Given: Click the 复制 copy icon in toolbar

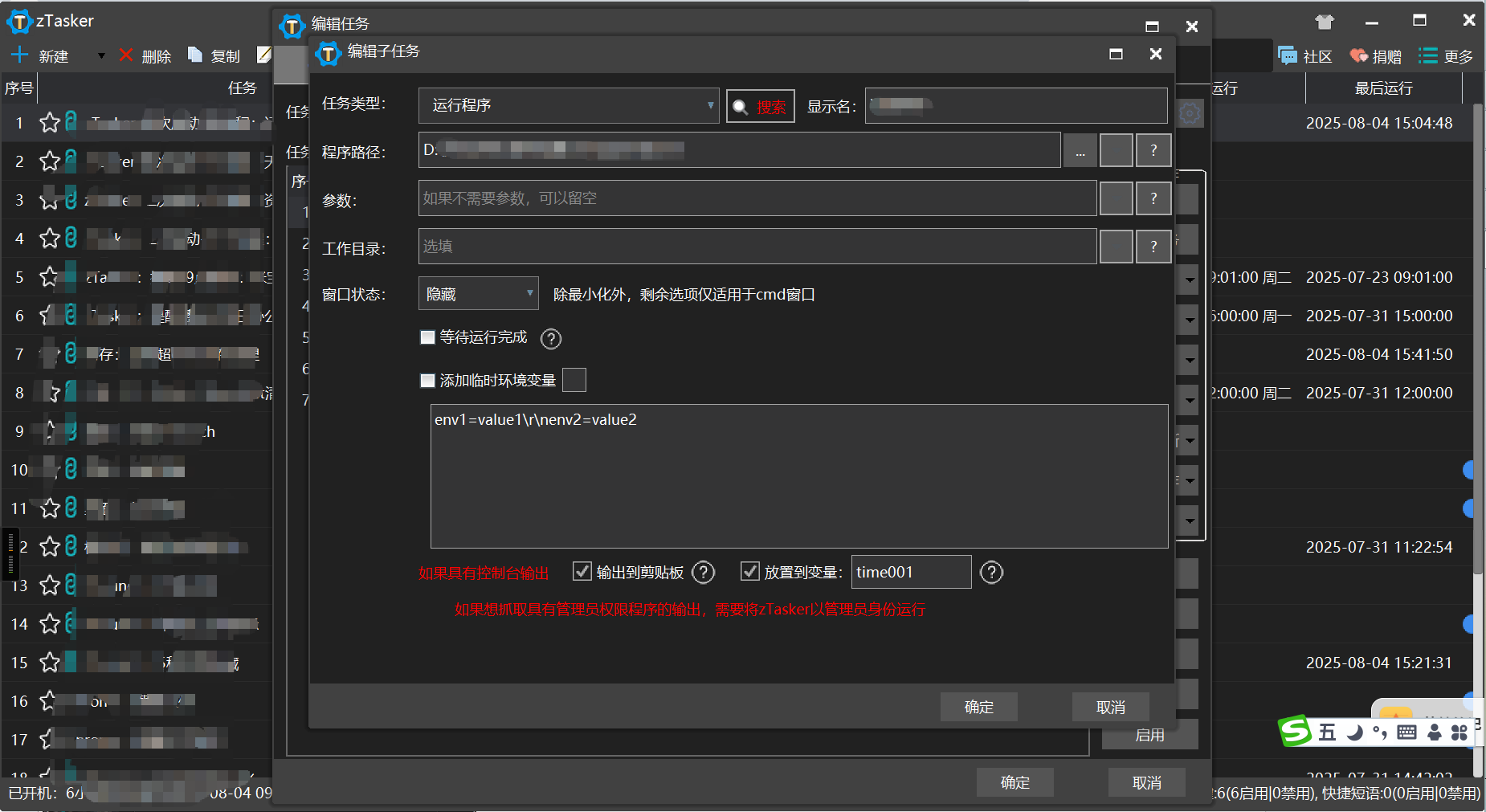Looking at the screenshot, I should [195, 54].
